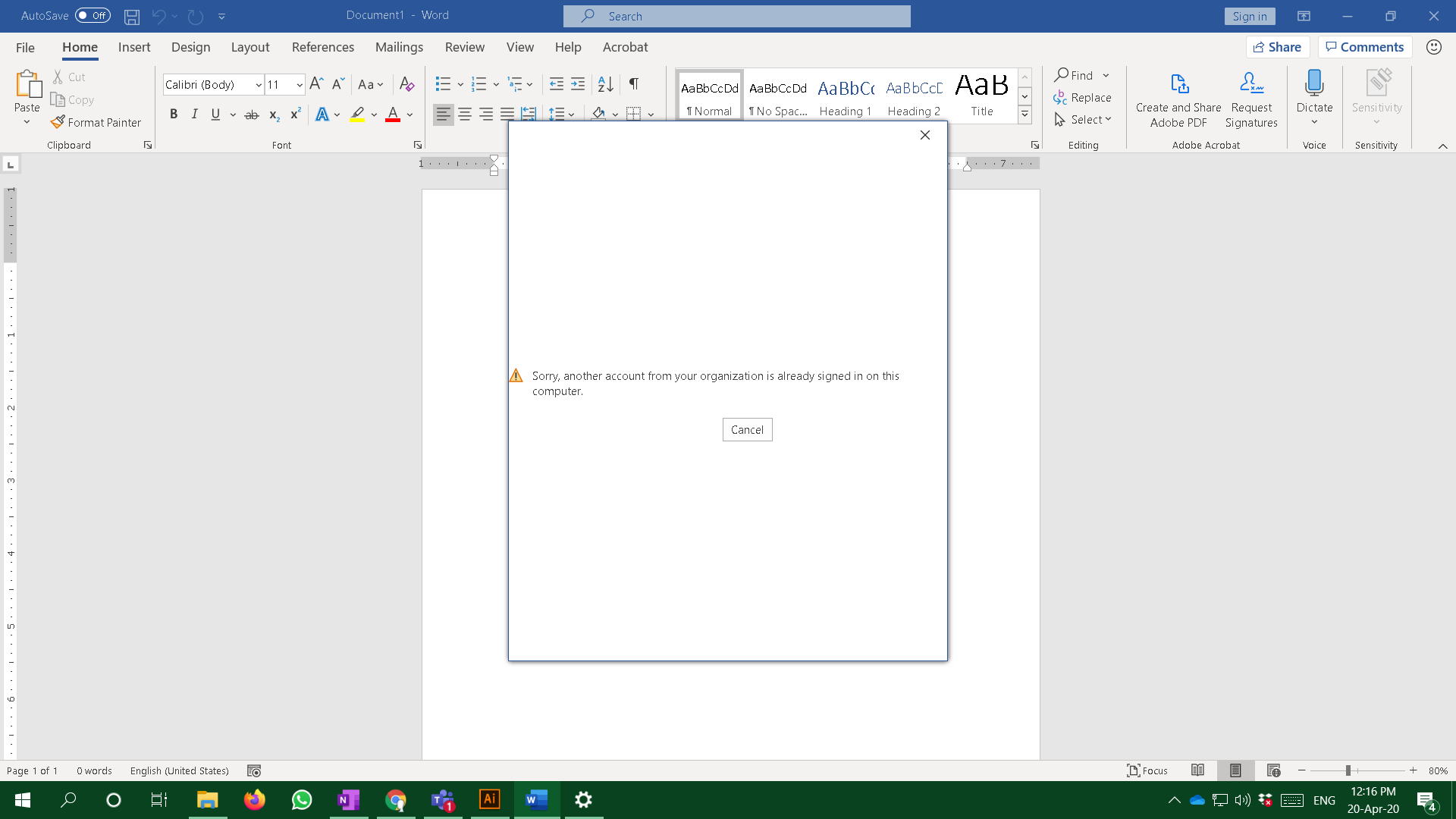This screenshot has height=819, width=1456.
Task: Click Create and Share Adobe PDF
Action: click(x=1178, y=99)
